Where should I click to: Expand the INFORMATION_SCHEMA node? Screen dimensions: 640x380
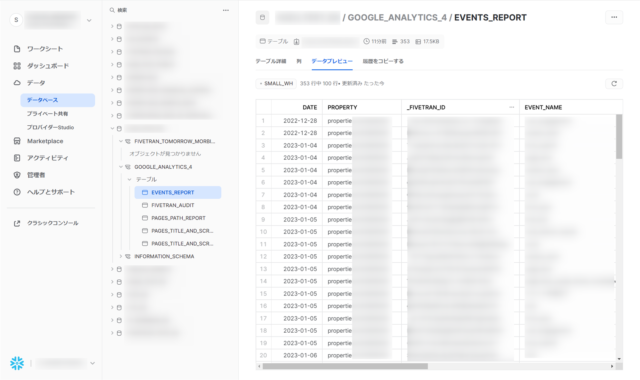pyautogui.click(x=121, y=256)
